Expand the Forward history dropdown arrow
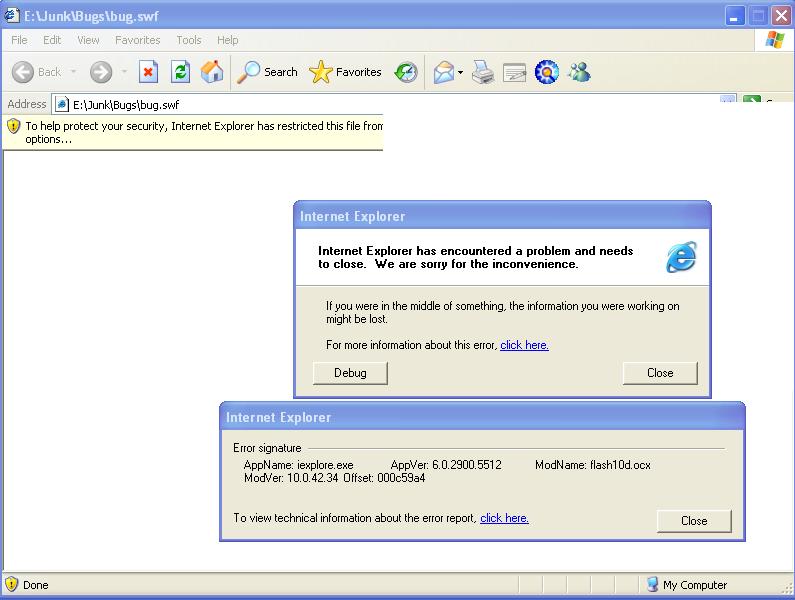This screenshot has height=600, width=795. (x=124, y=72)
